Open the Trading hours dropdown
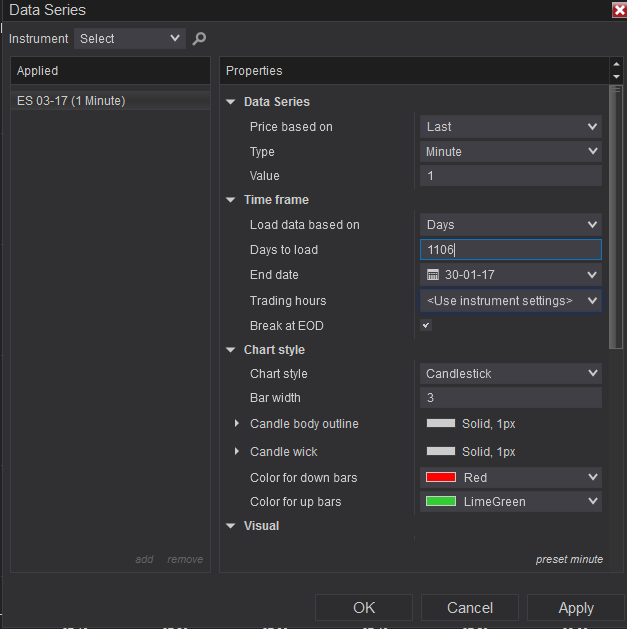This screenshot has width=627, height=629. [510, 301]
